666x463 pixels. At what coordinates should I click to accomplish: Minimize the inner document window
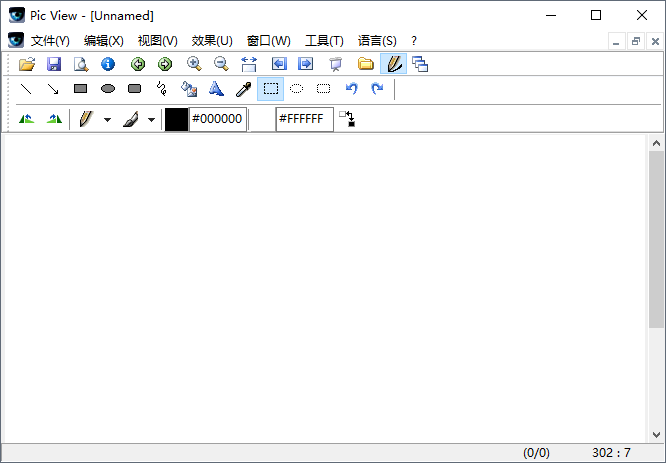(x=616, y=41)
